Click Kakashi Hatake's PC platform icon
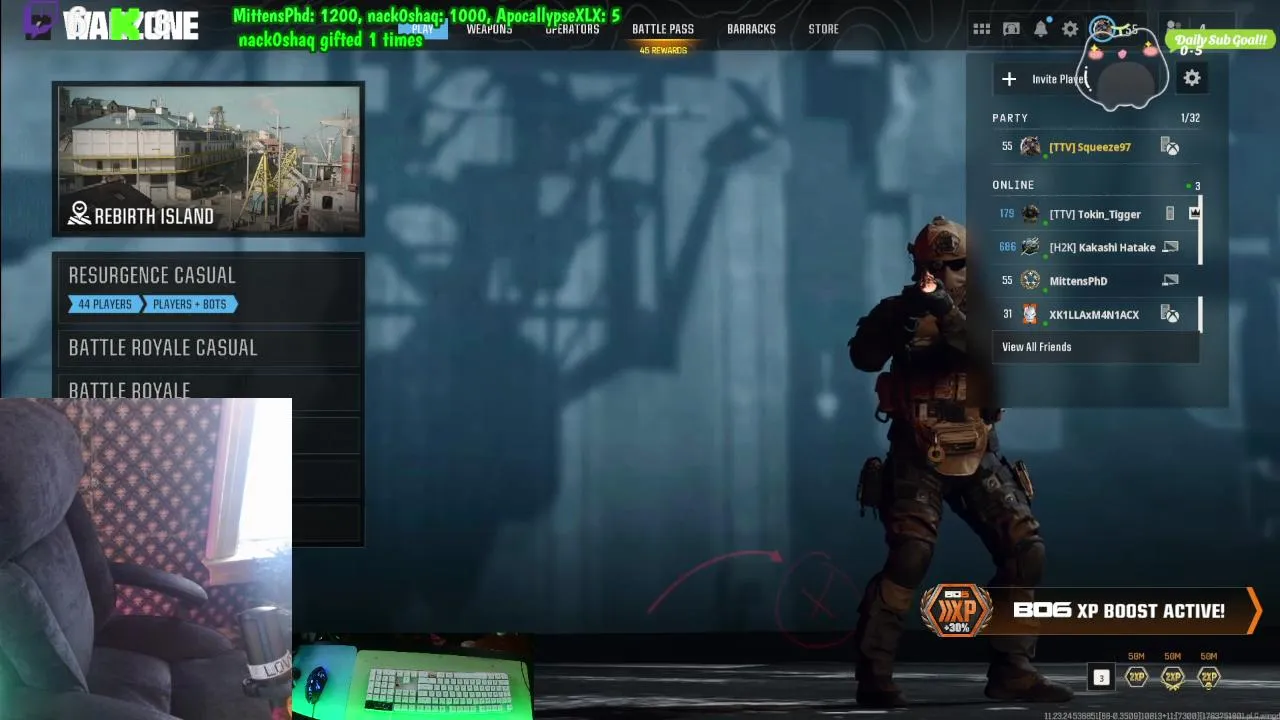The image size is (1280, 720). pyautogui.click(x=1170, y=247)
